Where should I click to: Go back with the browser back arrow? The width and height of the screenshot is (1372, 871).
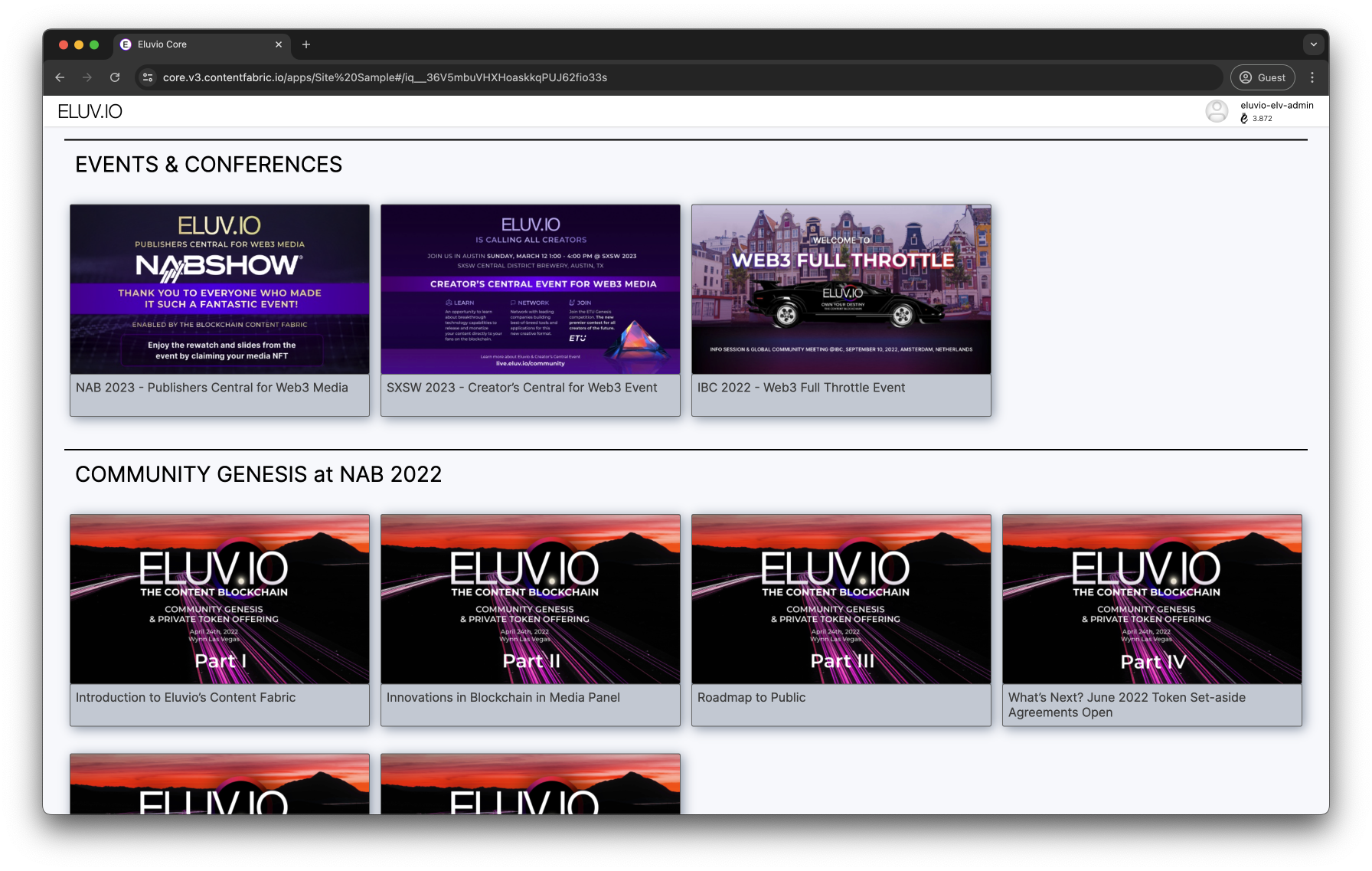coord(60,77)
